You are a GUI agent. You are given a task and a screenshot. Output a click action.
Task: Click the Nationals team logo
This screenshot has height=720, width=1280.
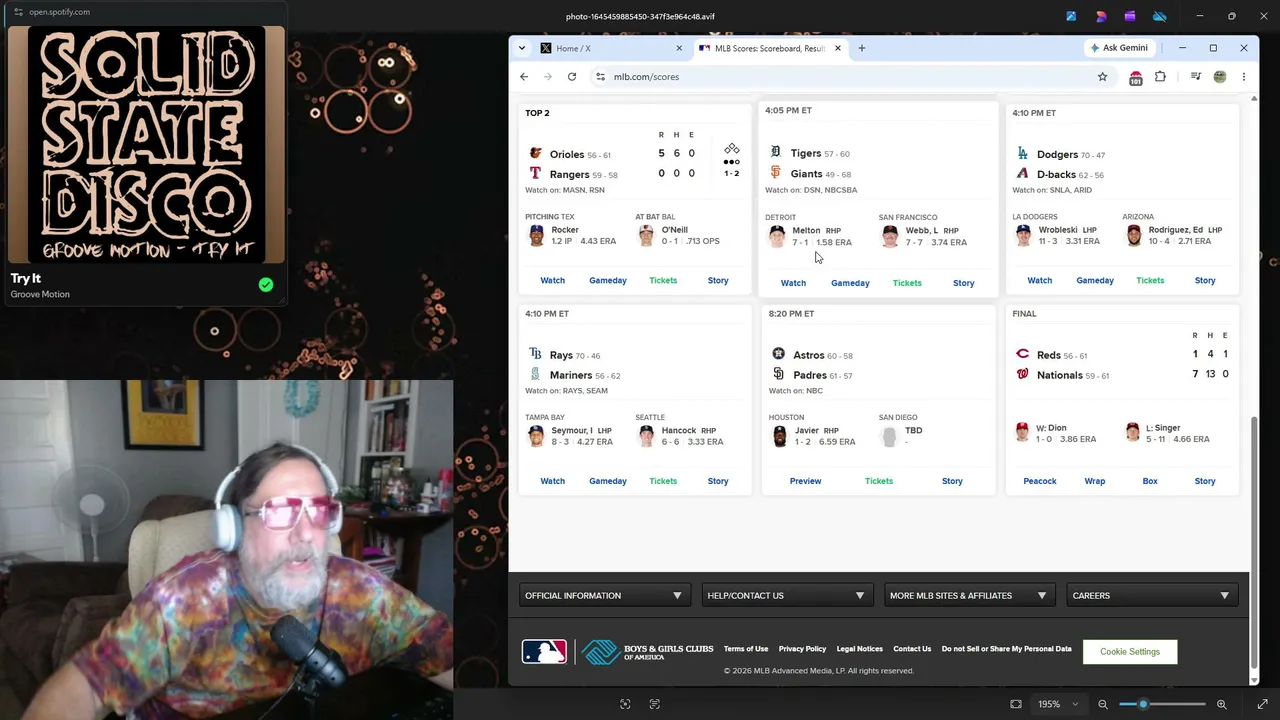pos(1022,375)
